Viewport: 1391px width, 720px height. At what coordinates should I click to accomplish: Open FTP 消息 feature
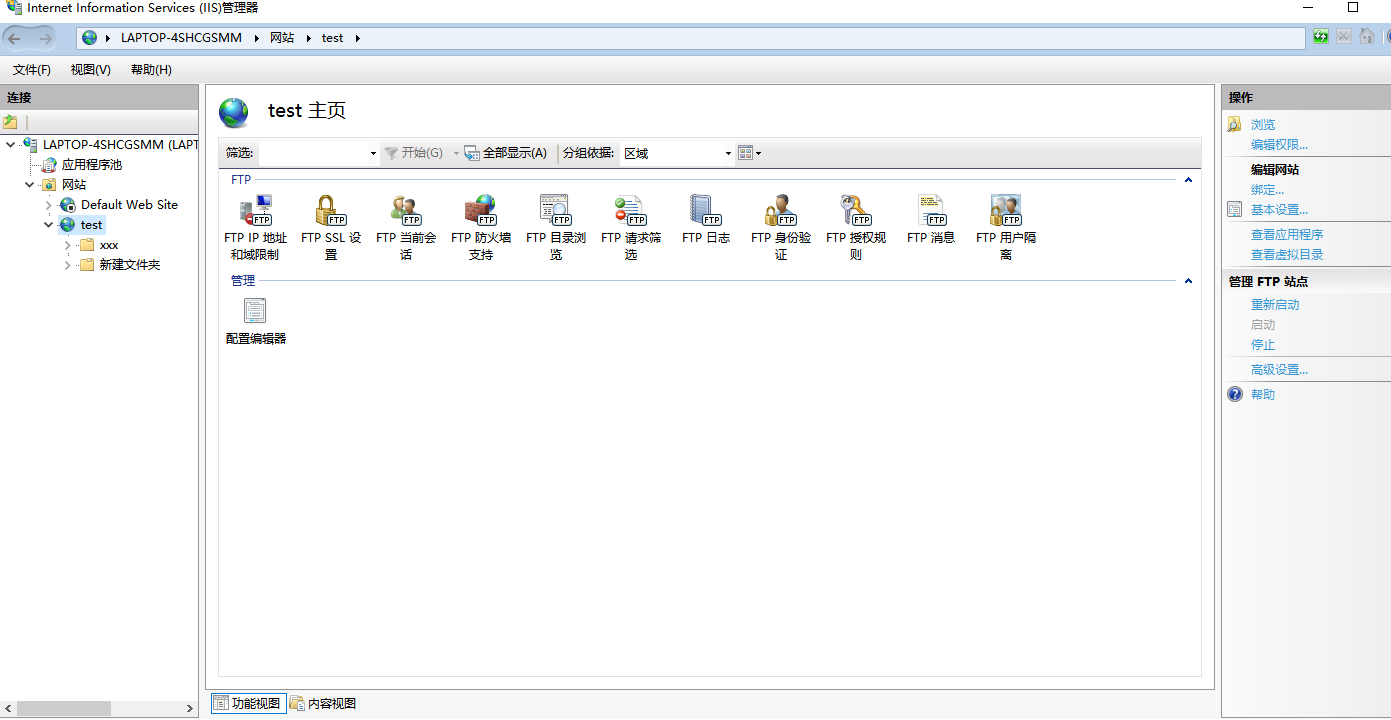pos(931,220)
